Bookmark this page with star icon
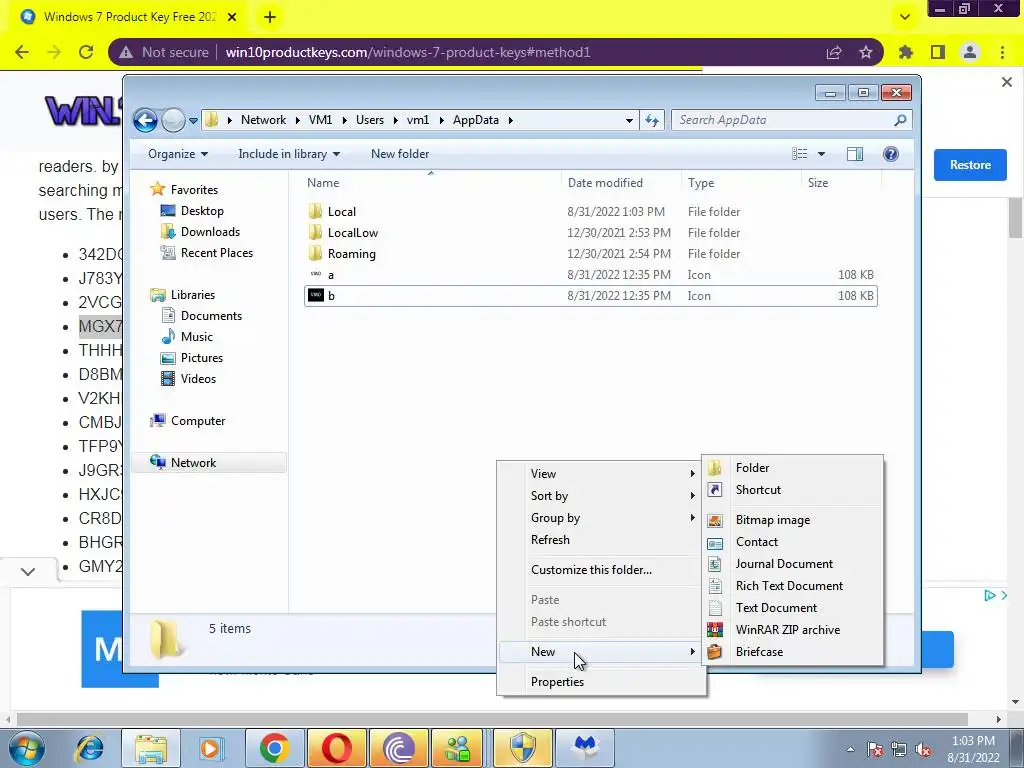The image size is (1024, 768). [x=865, y=52]
